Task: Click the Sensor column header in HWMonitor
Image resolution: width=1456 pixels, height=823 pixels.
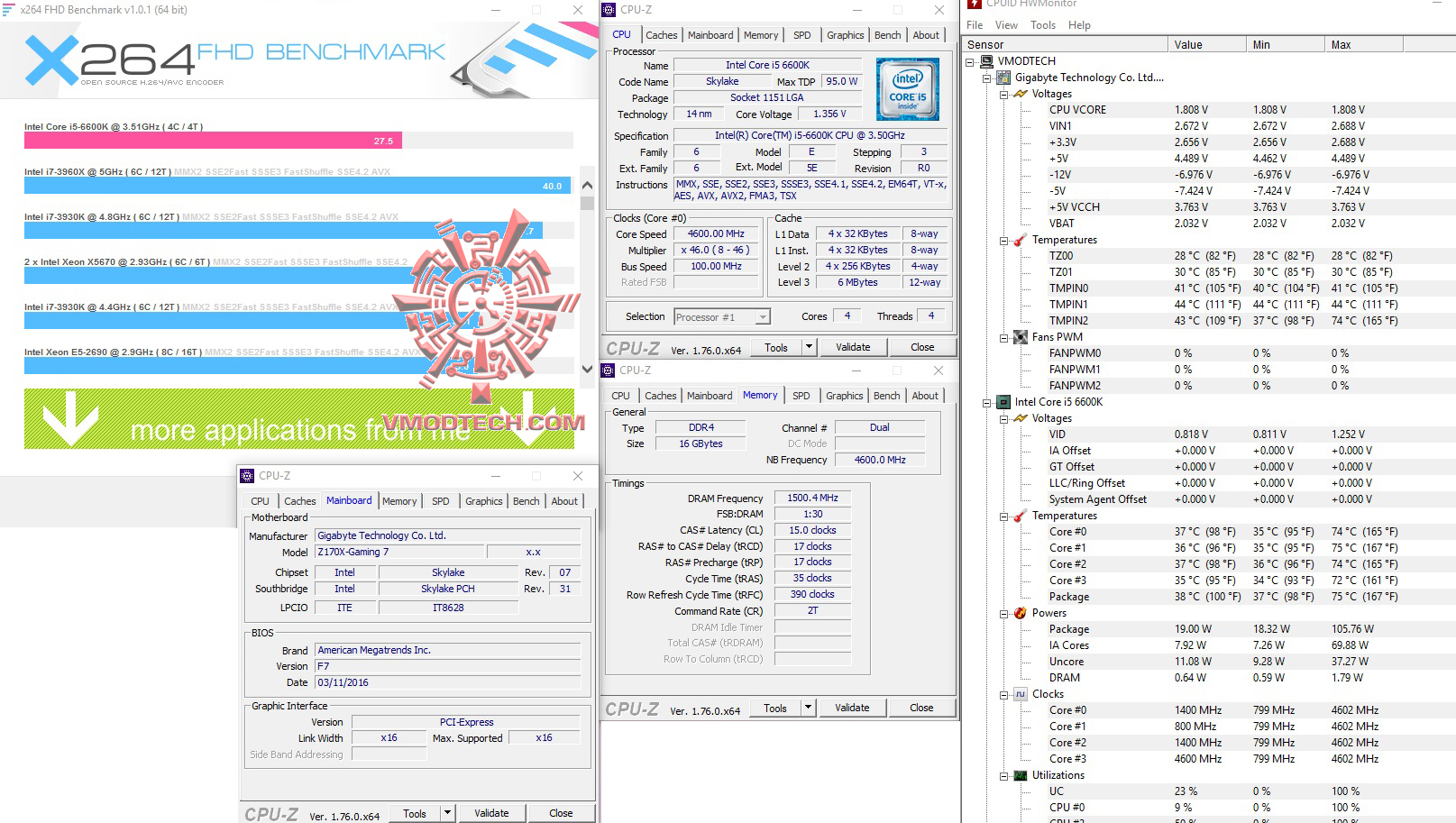Action: click(1064, 44)
